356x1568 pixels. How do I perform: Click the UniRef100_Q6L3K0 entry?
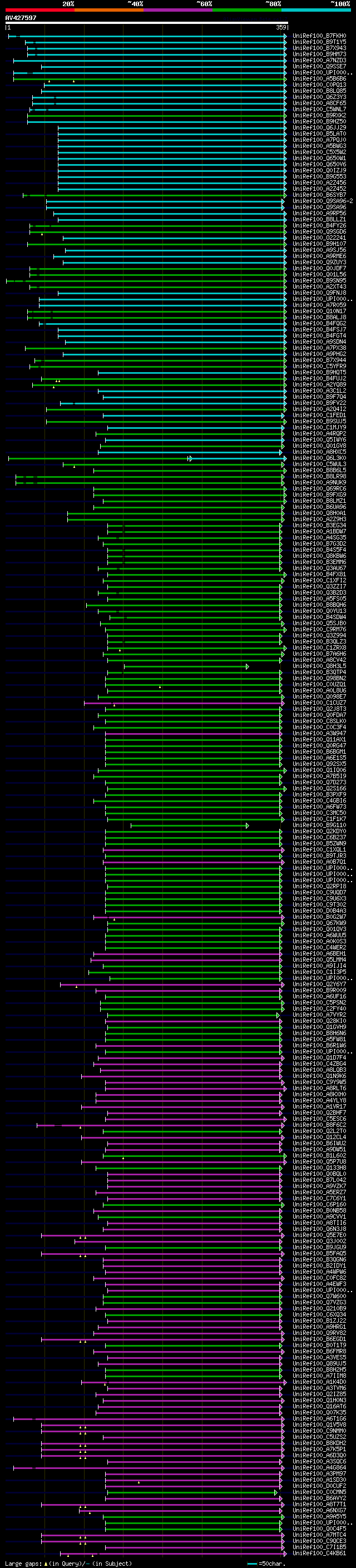pos(319,458)
